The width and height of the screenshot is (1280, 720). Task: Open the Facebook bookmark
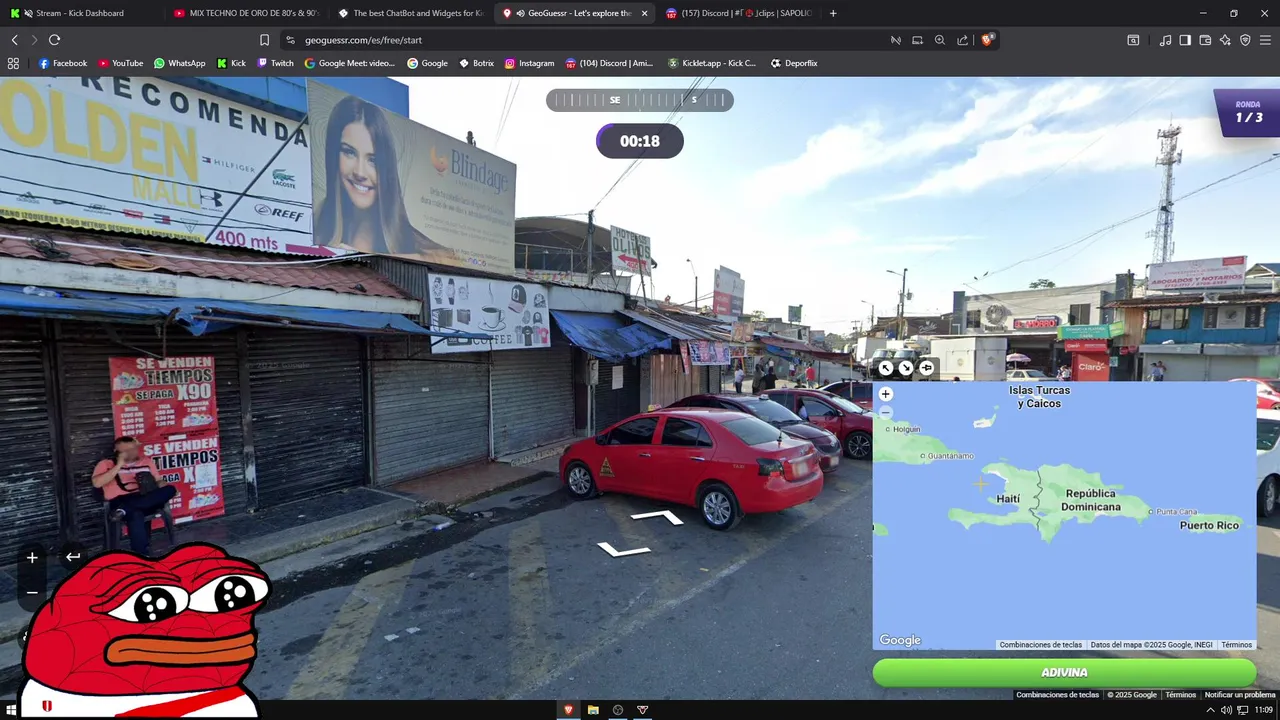coord(63,63)
